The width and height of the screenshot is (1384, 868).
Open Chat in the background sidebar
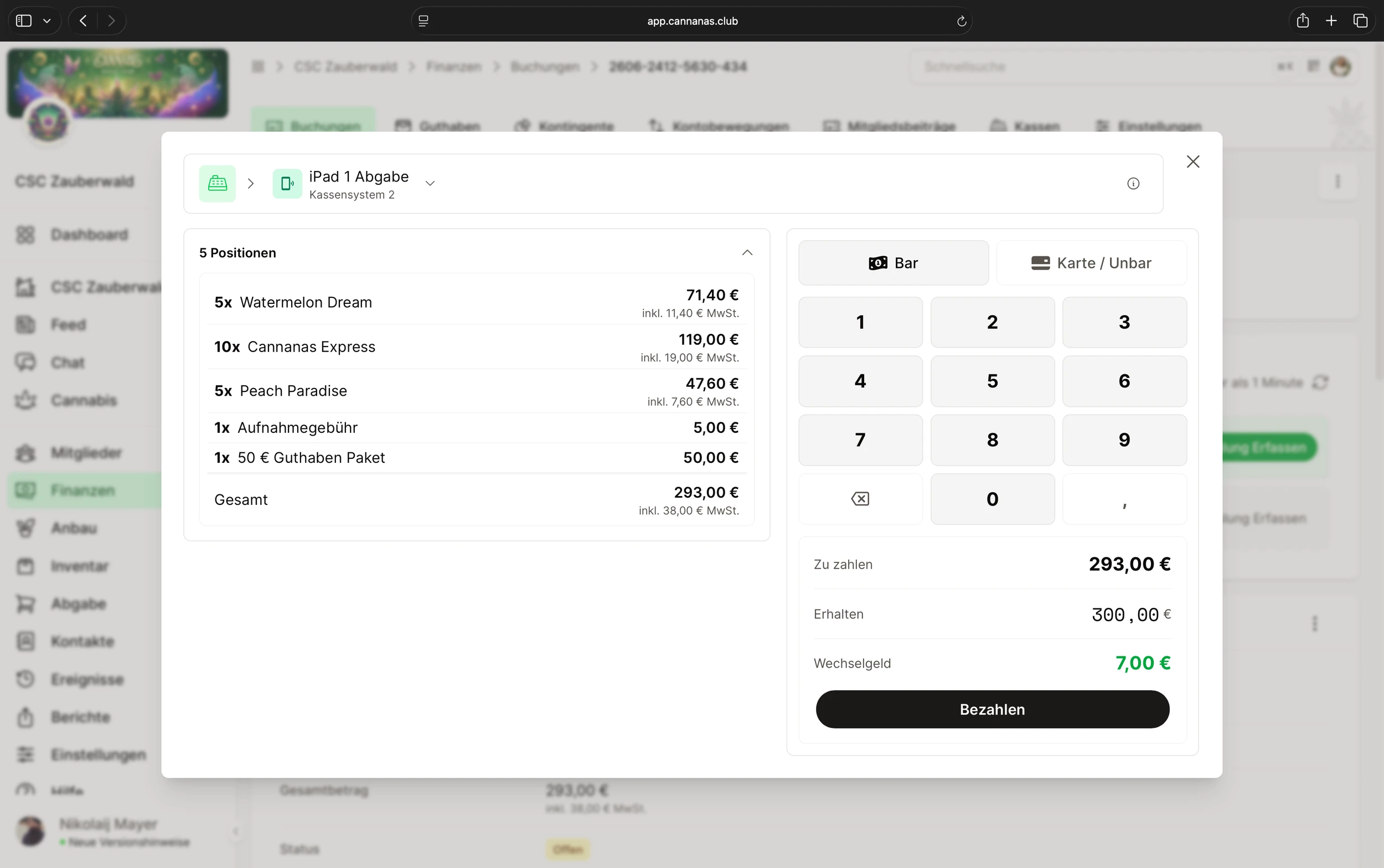(x=68, y=362)
